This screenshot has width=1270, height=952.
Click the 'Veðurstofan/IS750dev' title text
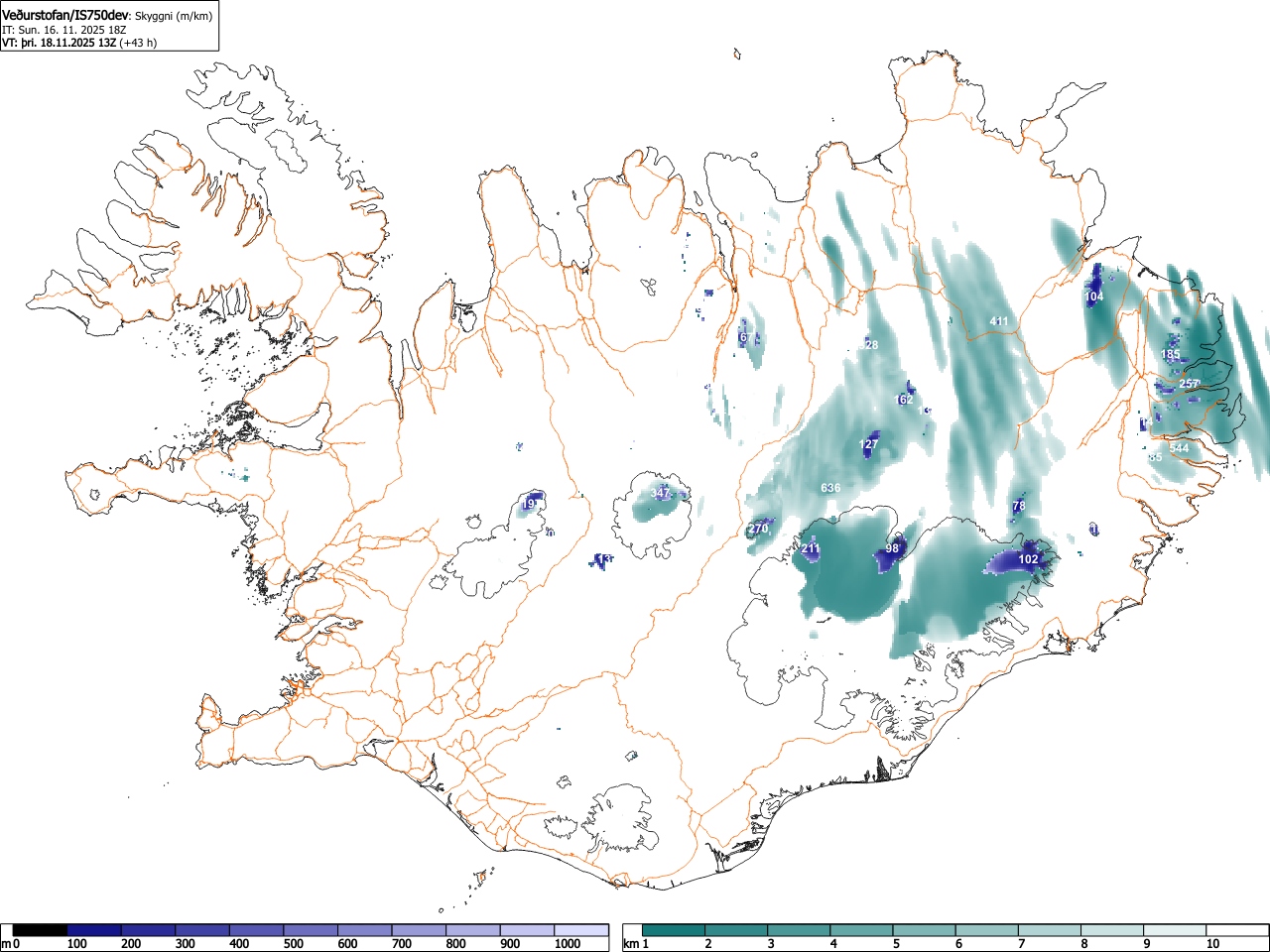(65, 15)
